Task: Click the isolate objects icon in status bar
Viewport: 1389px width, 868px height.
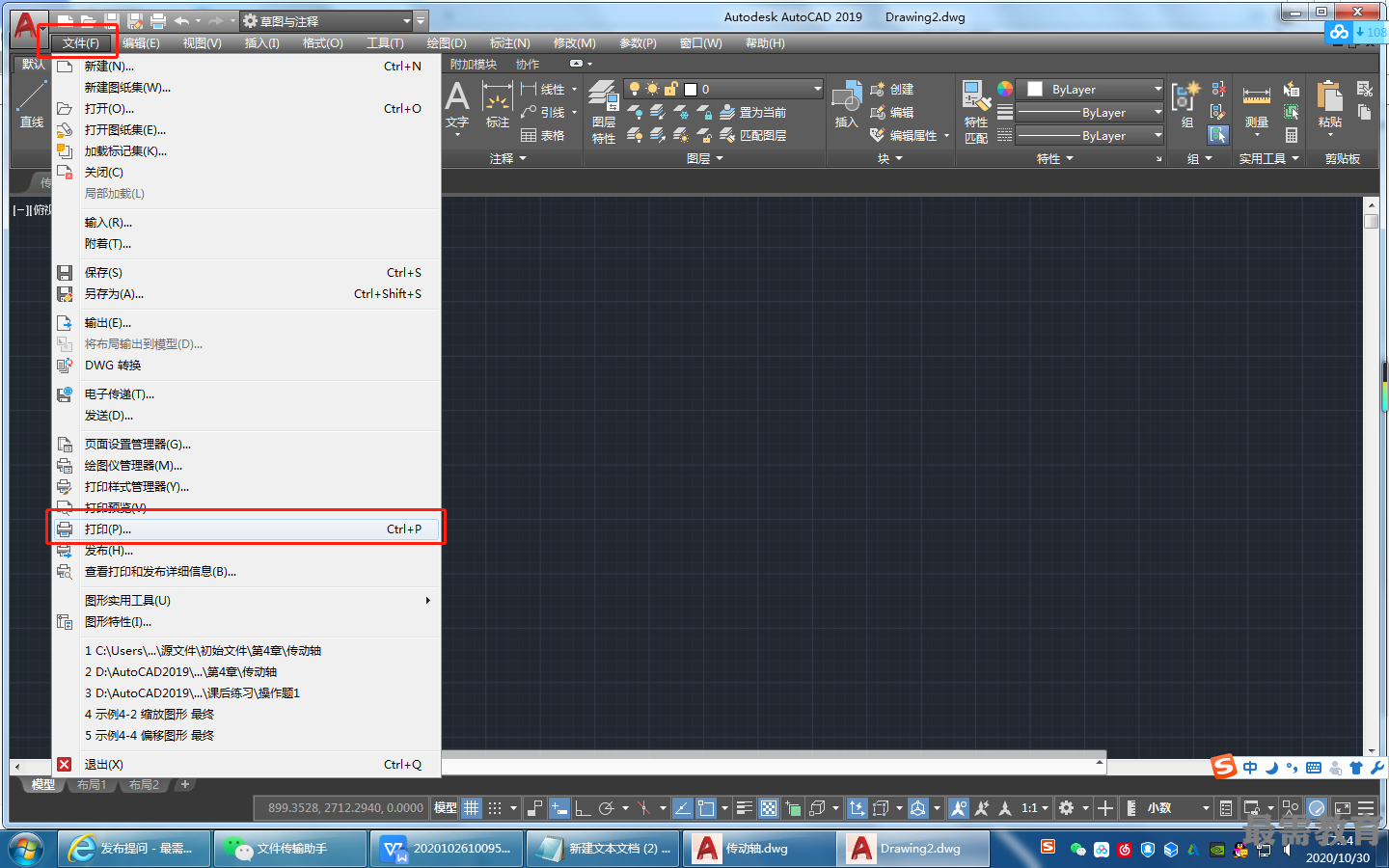Action: [1291, 808]
